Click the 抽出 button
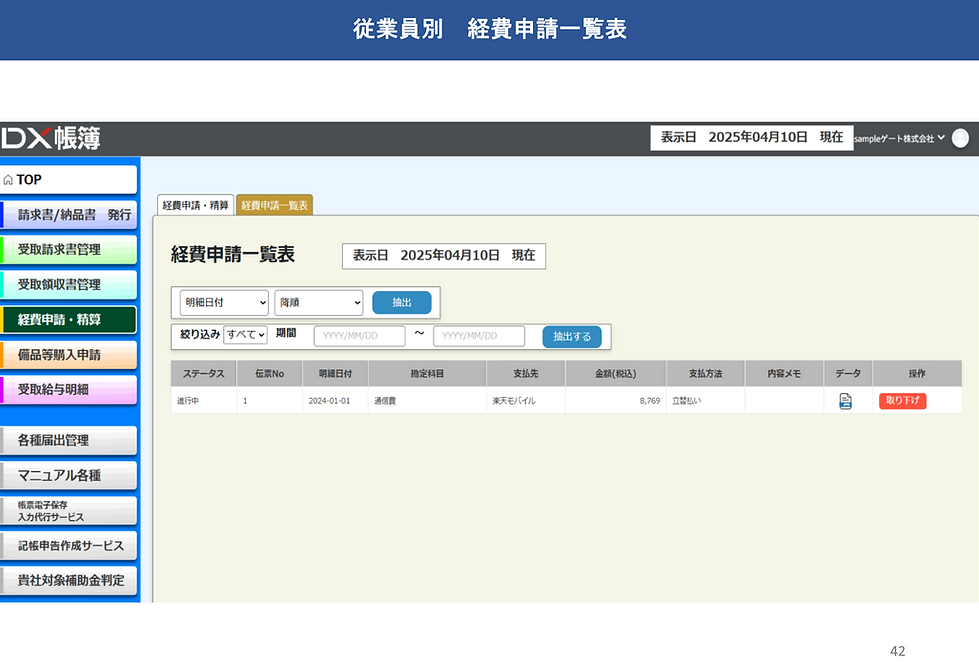Screen dimensions: 979x663 tap(401, 303)
